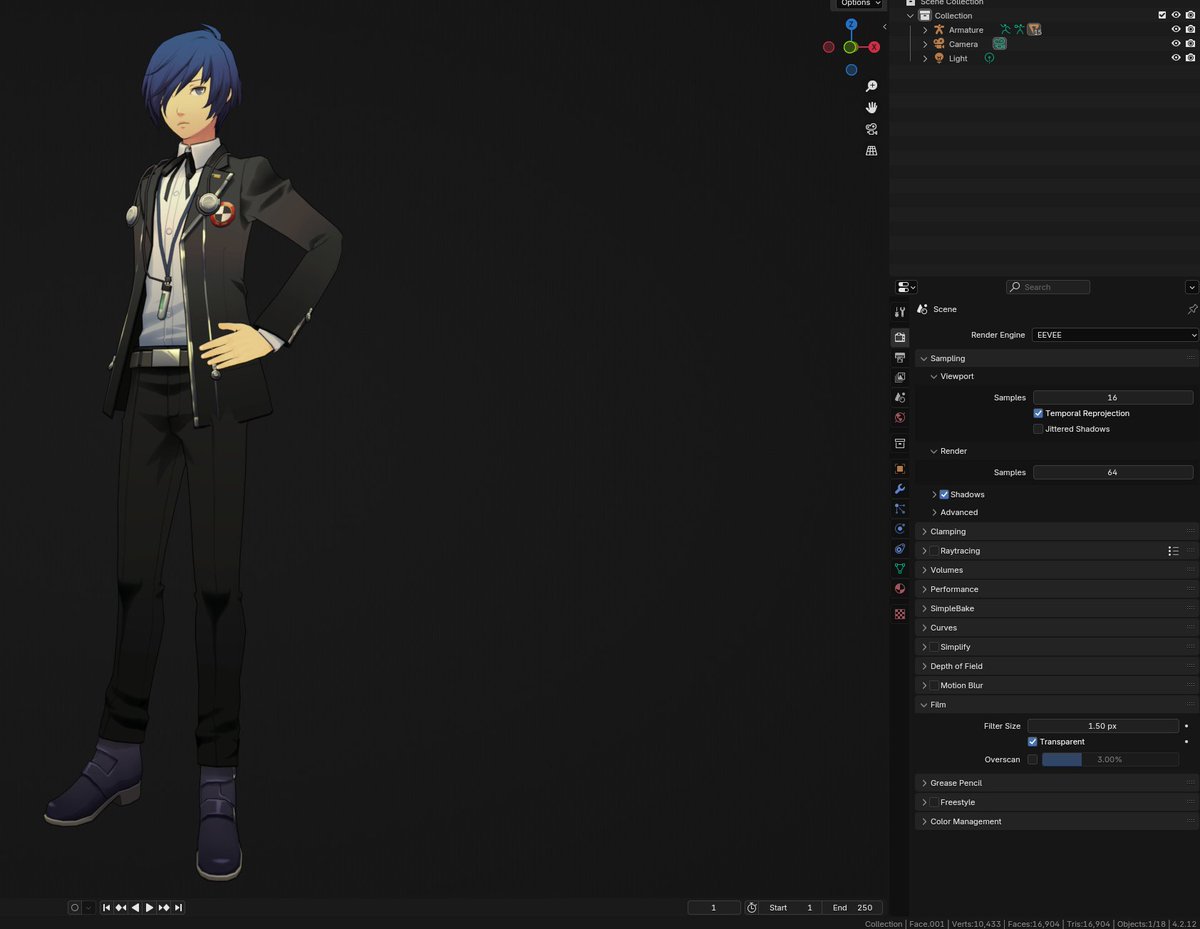Viewport: 1200px width, 929px height.
Task: Click the Camera object data icon in outliner
Action: 999,44
